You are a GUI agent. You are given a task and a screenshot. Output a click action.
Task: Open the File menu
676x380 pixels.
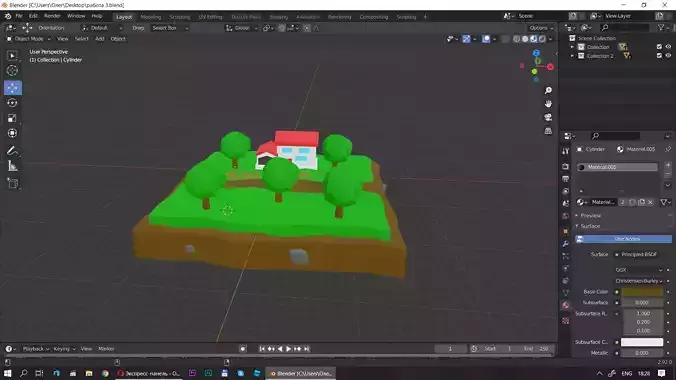click(19, 16)
